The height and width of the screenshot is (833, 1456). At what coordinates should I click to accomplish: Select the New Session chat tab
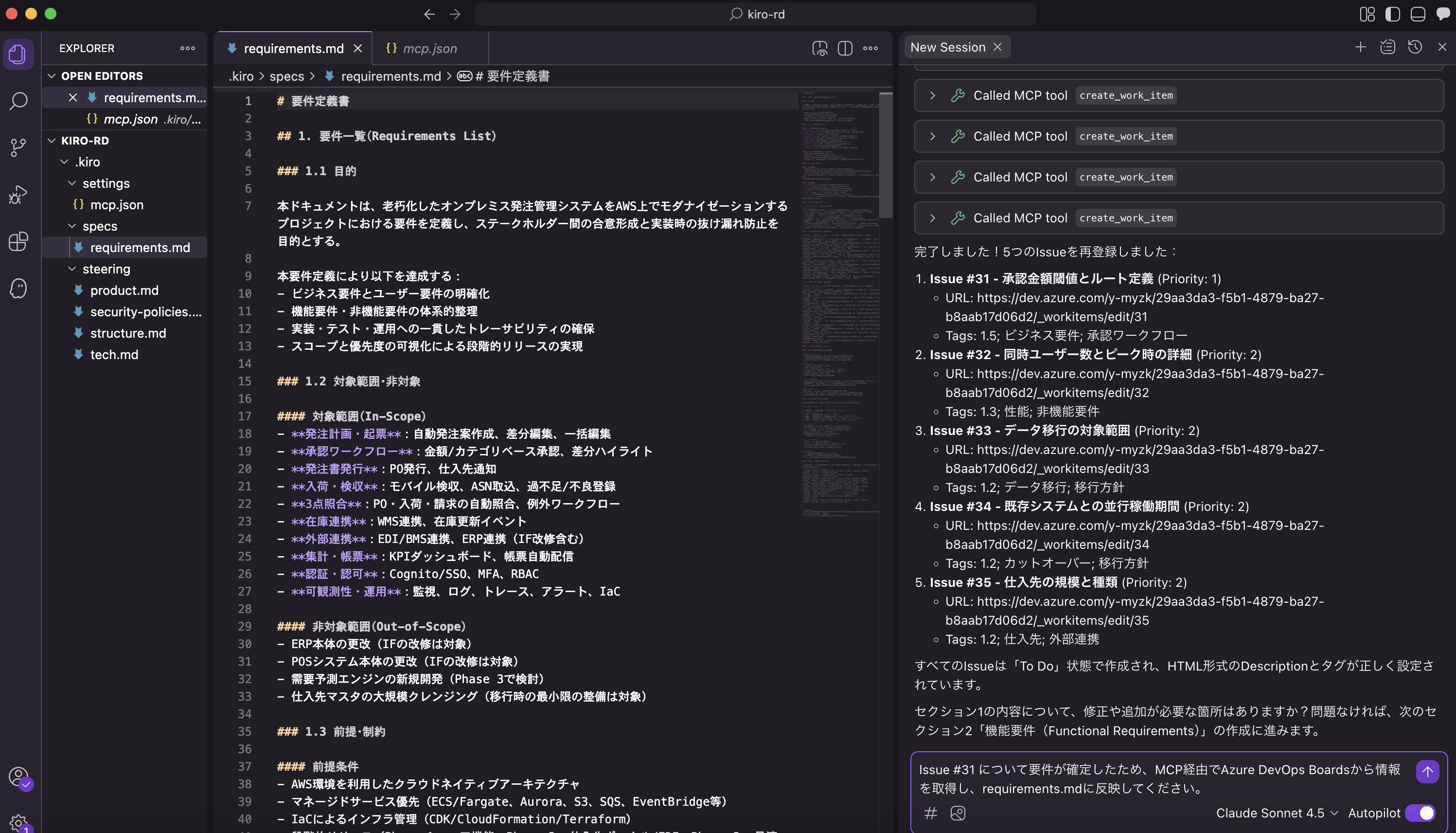pos(947,47)
